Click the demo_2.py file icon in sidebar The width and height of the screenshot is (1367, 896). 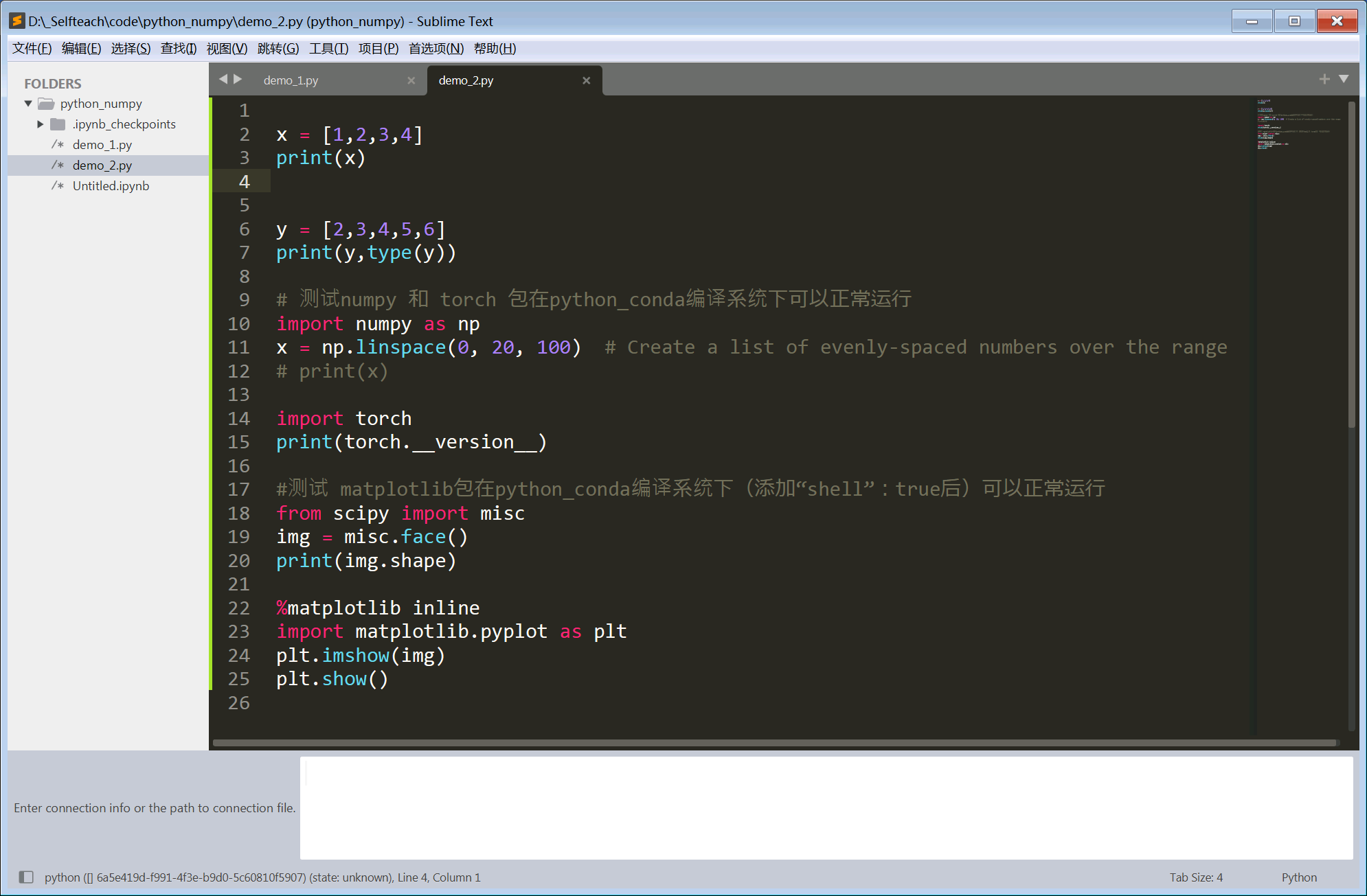pos(58,165)
